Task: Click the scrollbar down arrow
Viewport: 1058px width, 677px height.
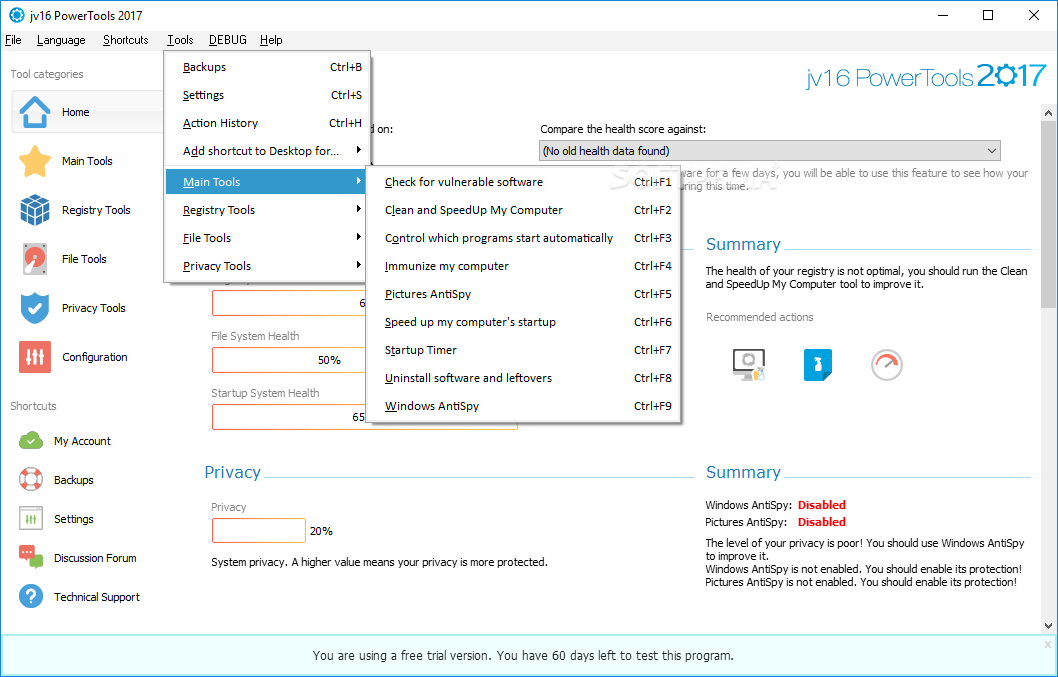Action: tap(1048, 626)
